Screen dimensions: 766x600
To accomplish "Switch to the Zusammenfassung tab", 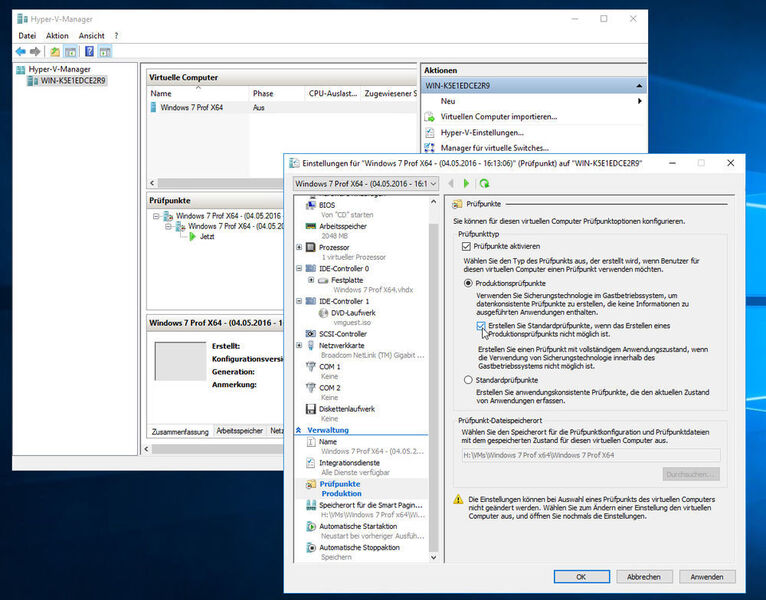I will [x=180, y=431].
